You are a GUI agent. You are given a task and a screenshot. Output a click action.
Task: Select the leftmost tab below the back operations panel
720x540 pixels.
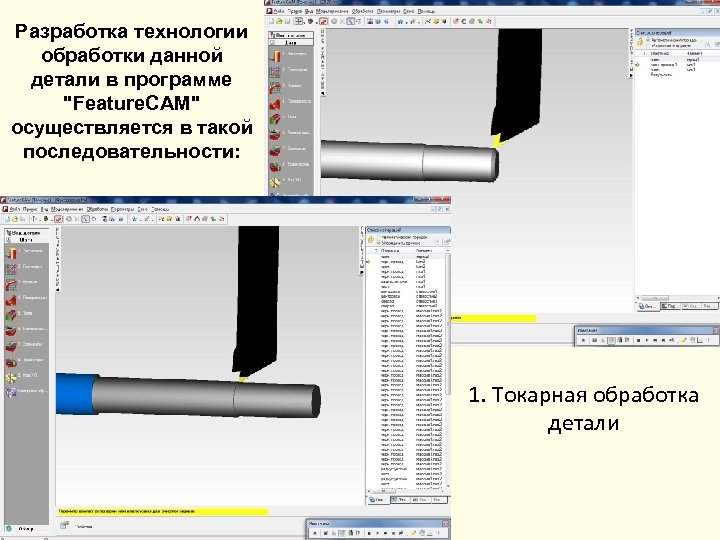point(648,306)
